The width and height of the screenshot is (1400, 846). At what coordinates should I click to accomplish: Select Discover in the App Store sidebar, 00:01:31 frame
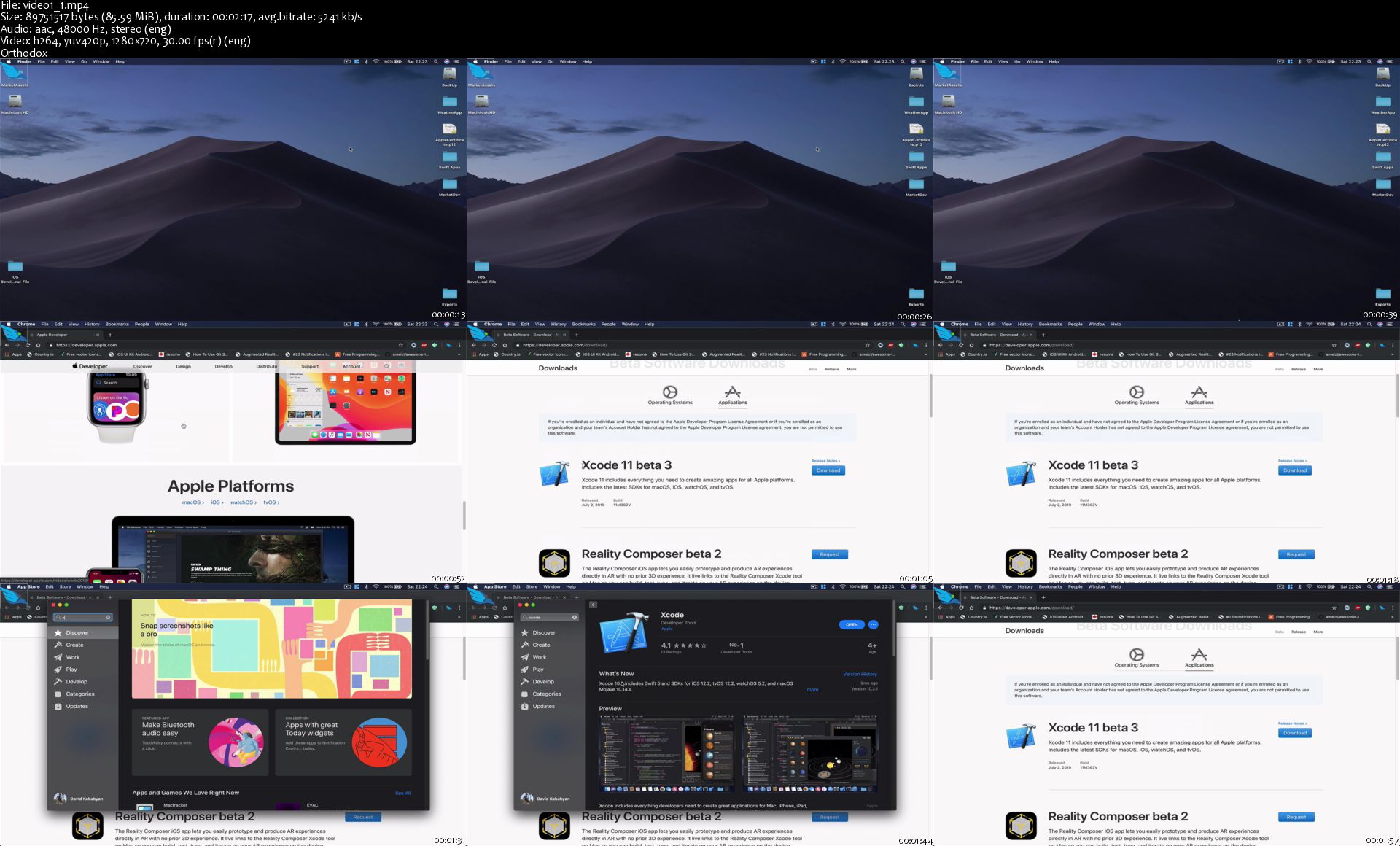click(82, 632)
